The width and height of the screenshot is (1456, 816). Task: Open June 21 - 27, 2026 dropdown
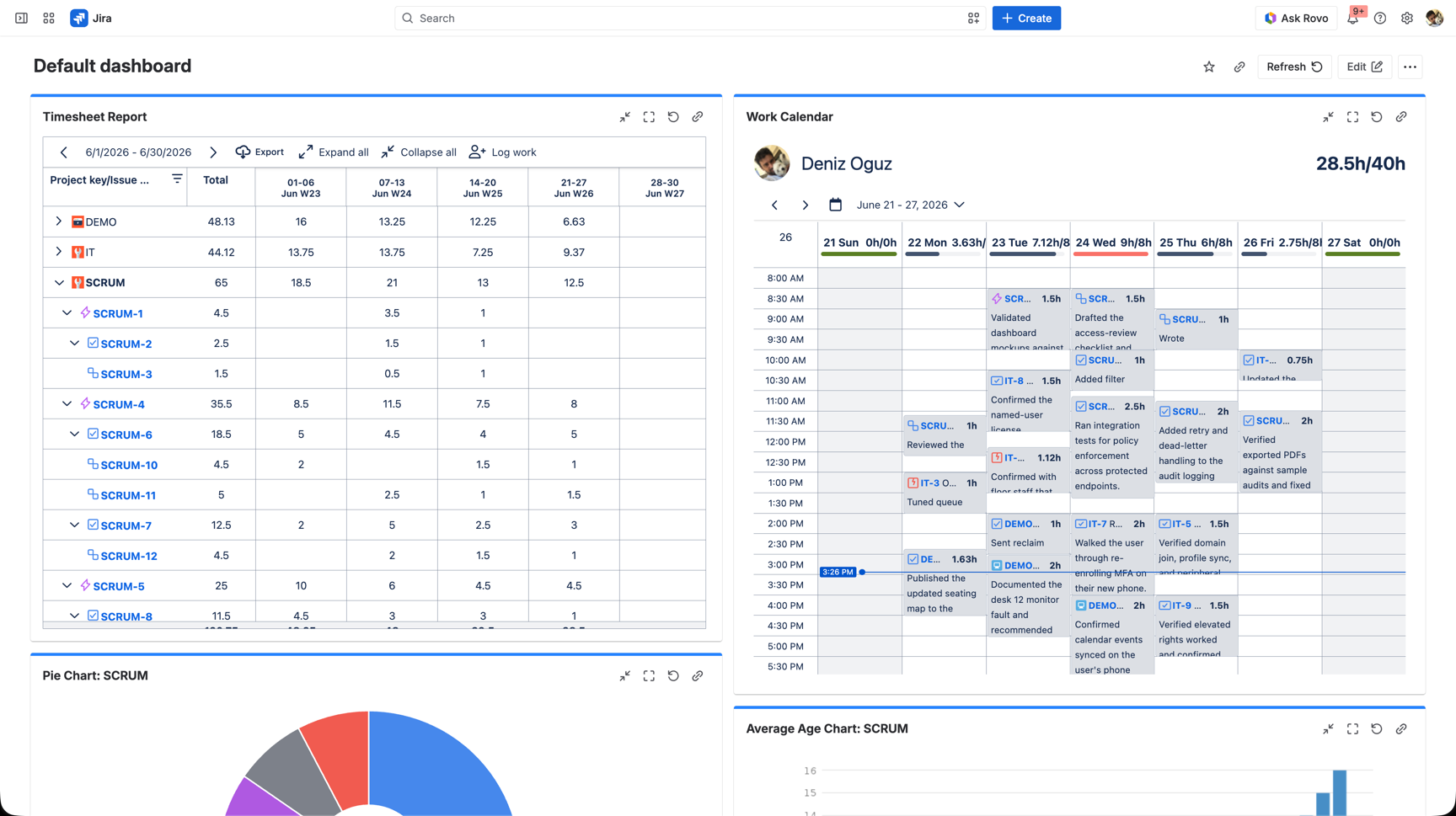(x=910, y=205)
